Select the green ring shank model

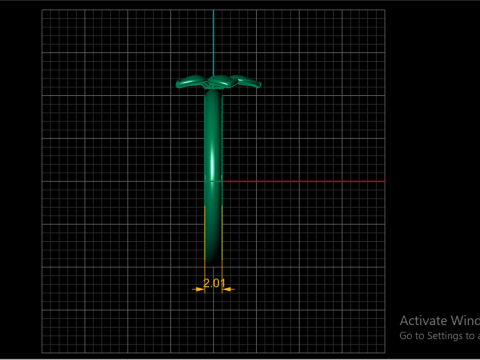tap(213, 177)
